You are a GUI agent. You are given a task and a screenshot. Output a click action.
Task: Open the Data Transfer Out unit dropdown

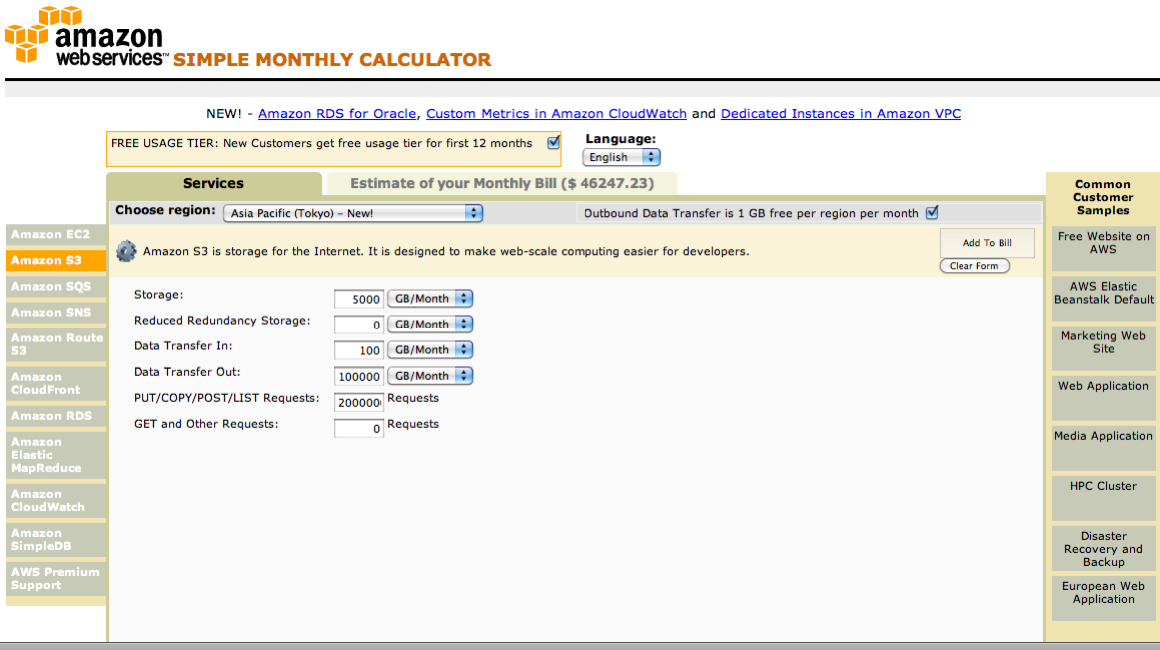[x=430, y=376]
